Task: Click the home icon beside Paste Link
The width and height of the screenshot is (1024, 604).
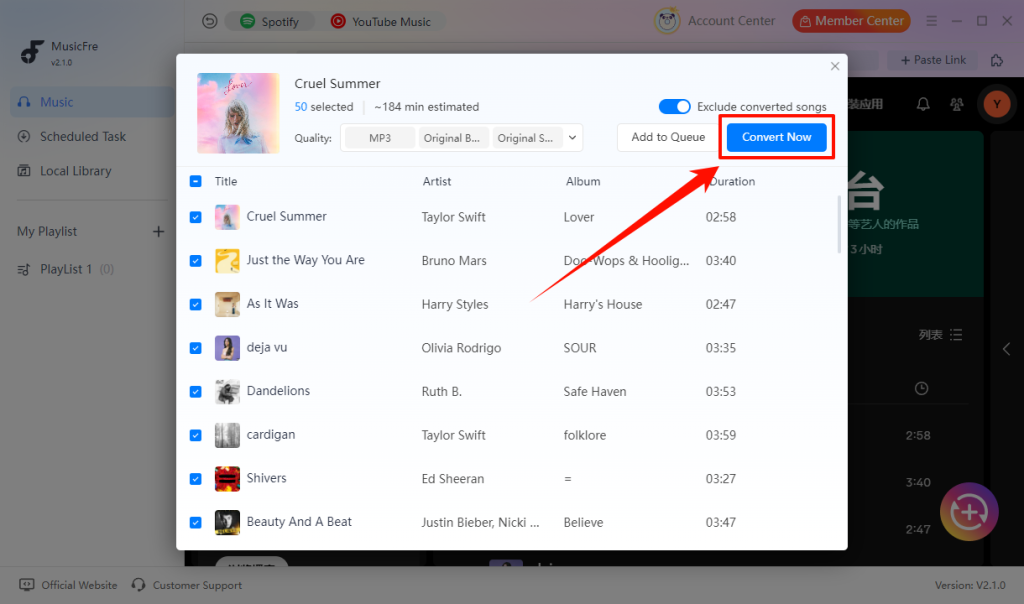Action: (997, 61)
